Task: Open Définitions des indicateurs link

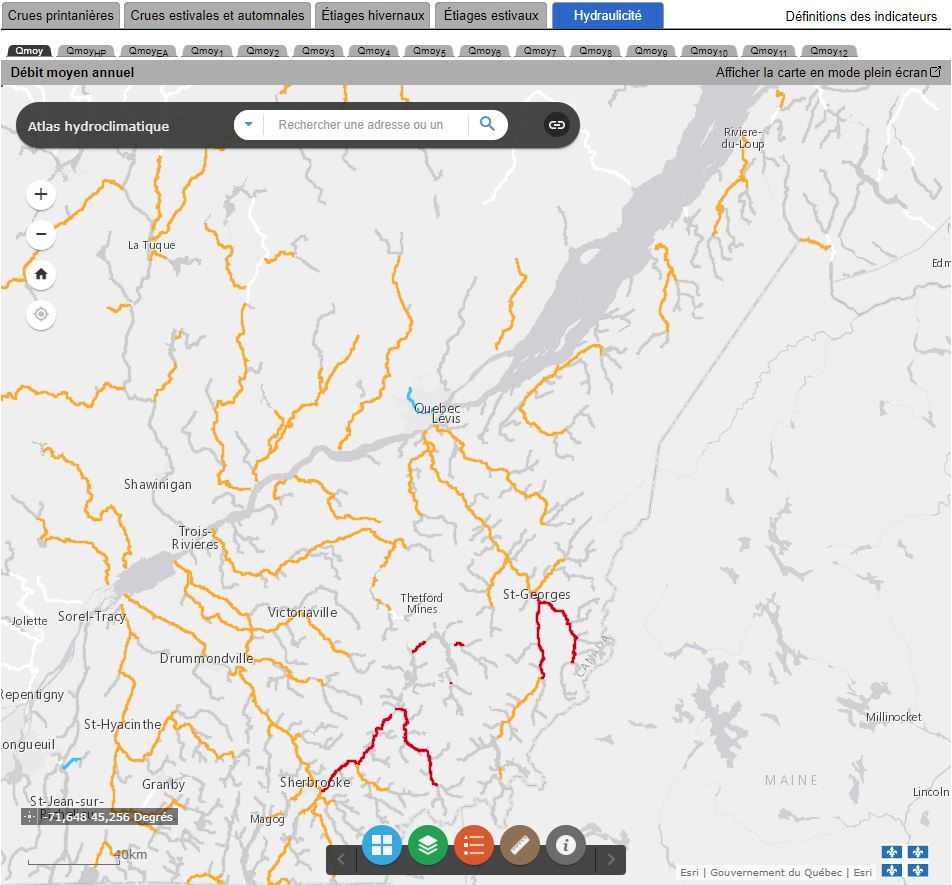Action: click(861, 17)
